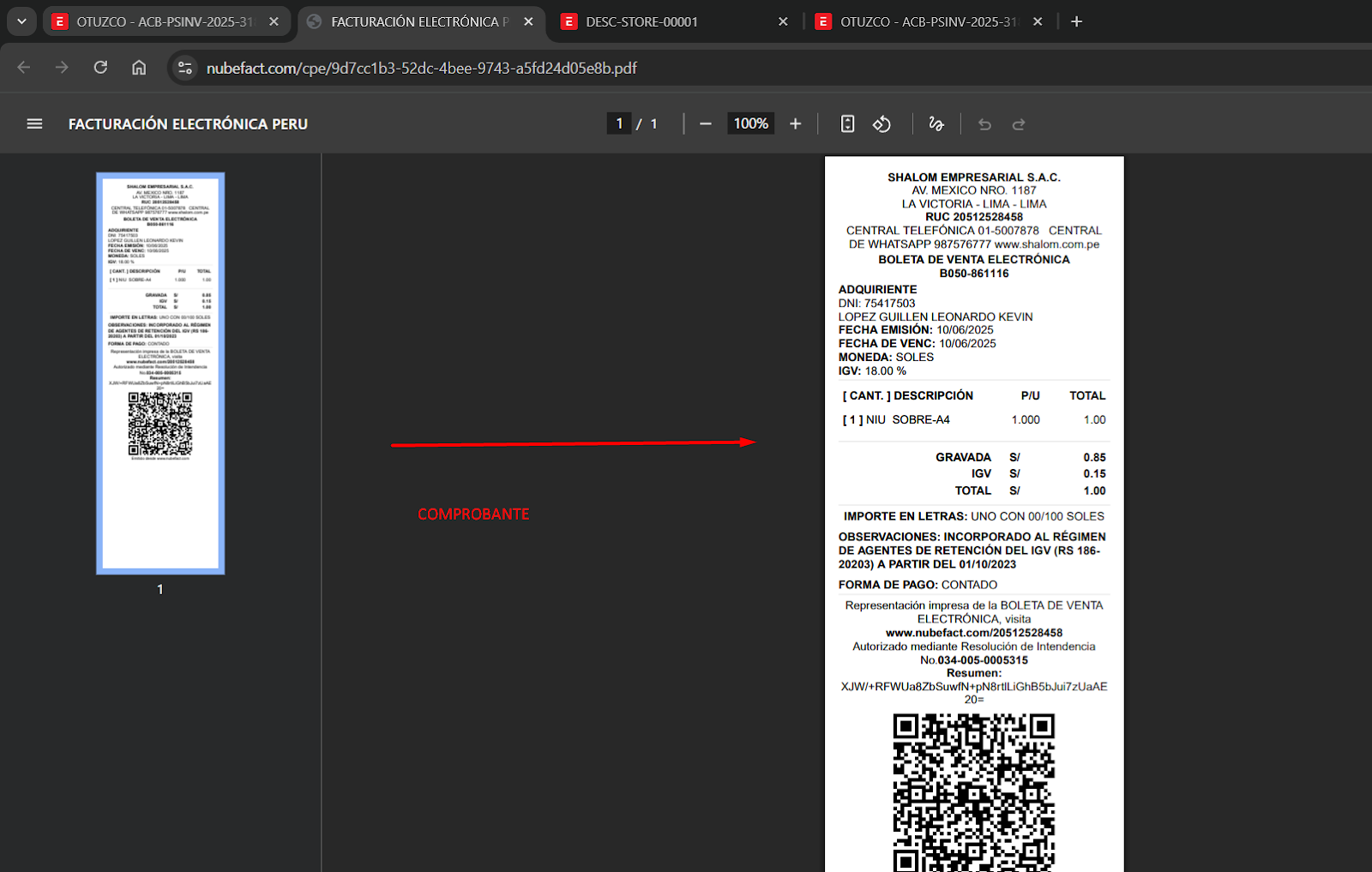Select the draw annotation tool

[936, 124]
